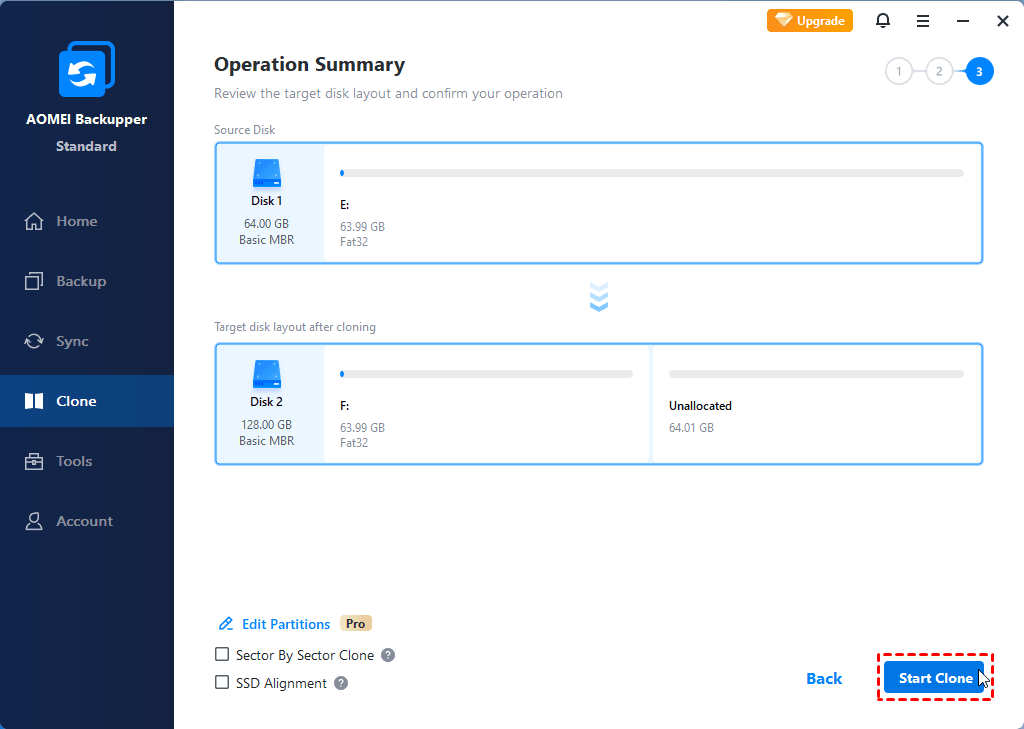The width and height of the screenshot is (1024, 729).
Task: Open notifications via the bell icon
Action: 883,20
